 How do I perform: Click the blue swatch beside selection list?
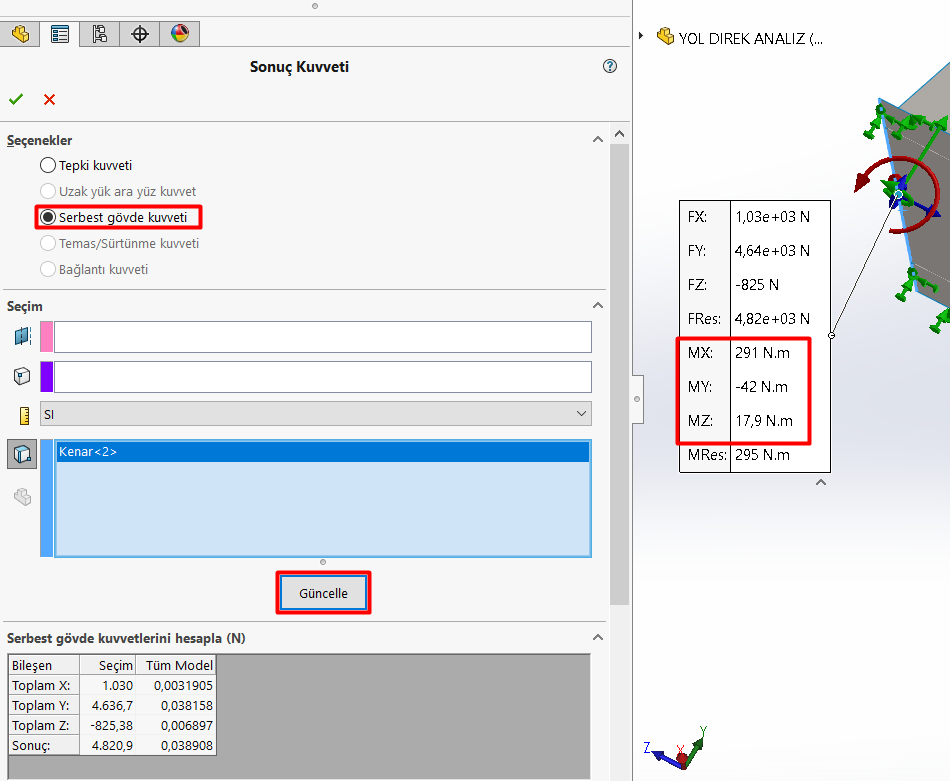[x=47, y=498]
